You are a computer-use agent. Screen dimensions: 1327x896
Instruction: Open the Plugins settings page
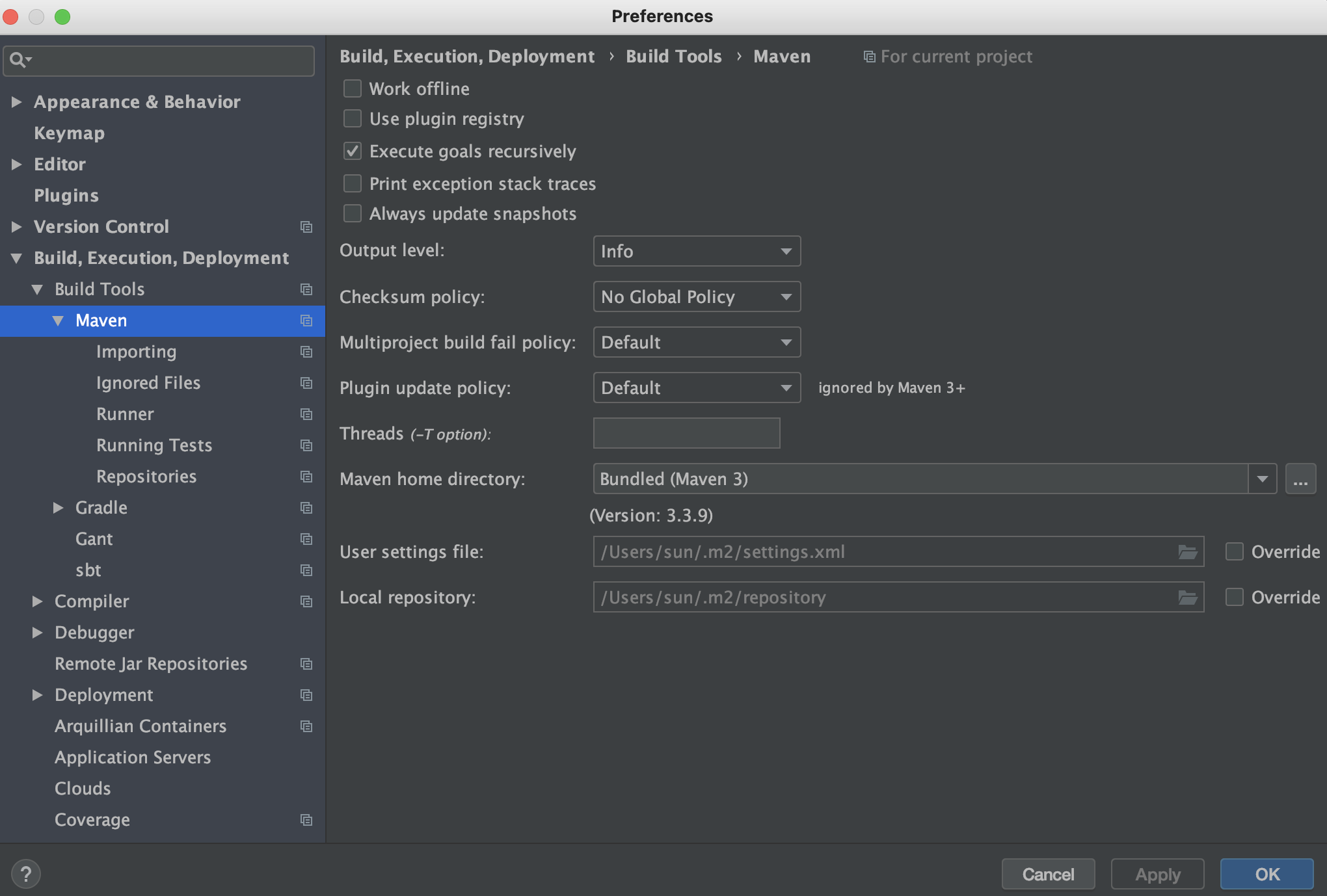pos(66,196)
